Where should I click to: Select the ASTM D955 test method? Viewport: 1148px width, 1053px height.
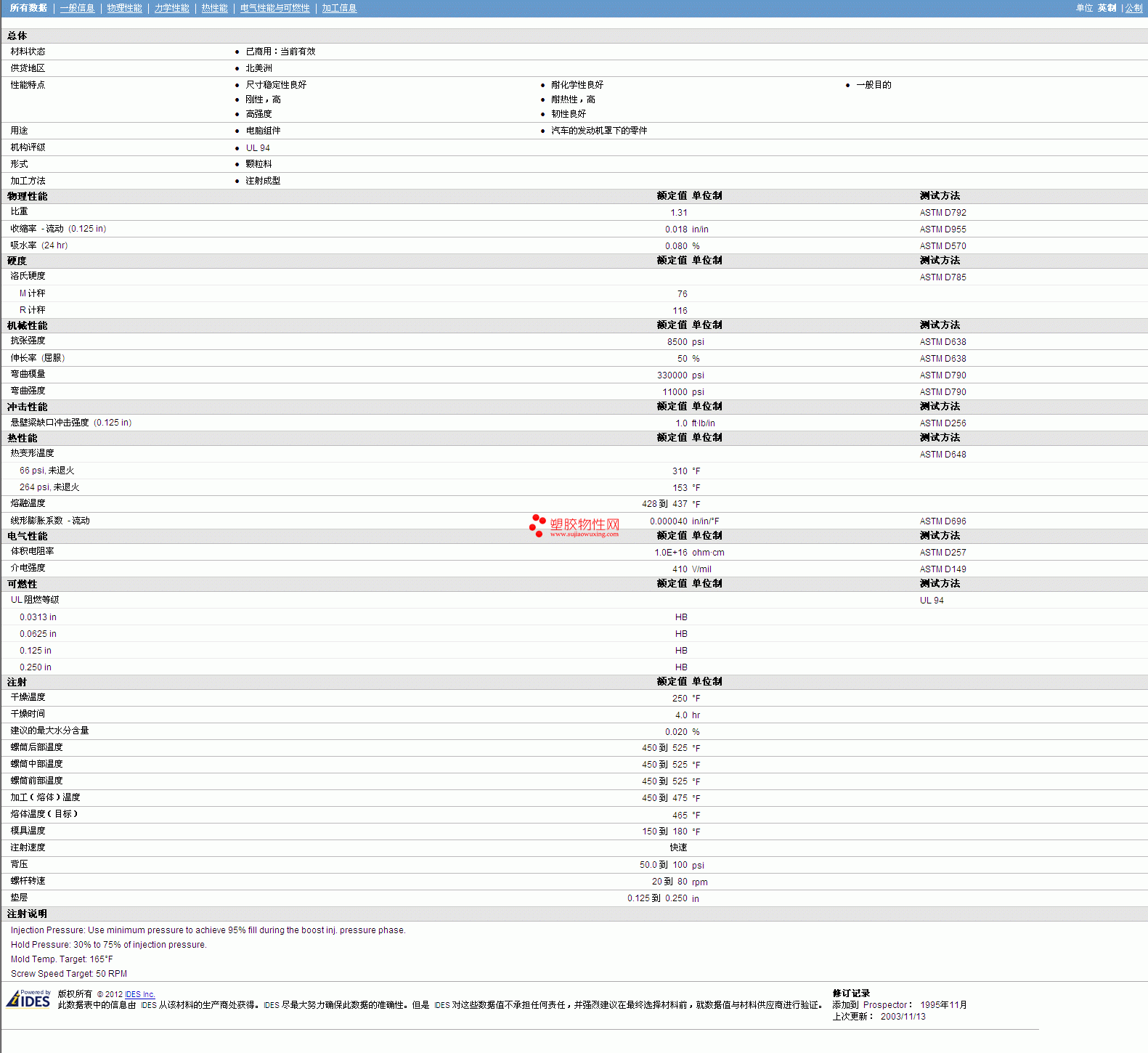[x=943, y=229]
